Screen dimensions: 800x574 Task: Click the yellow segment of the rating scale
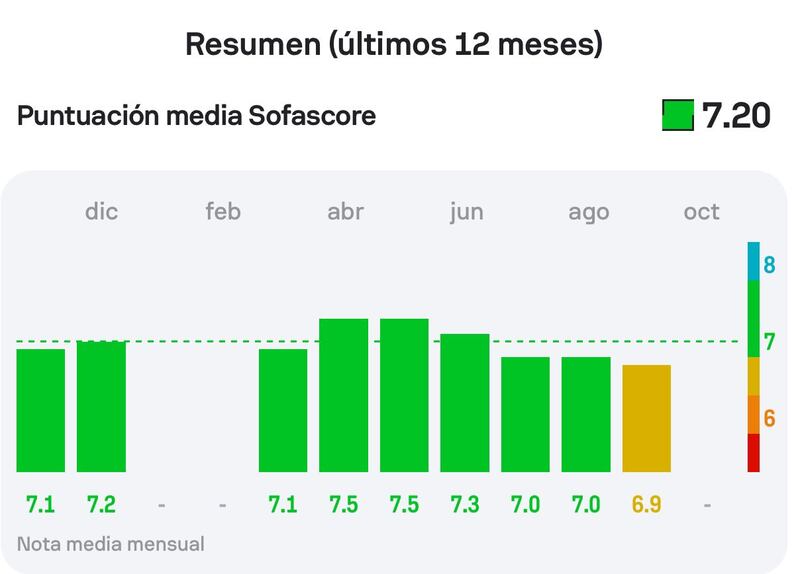pos(754,377)
